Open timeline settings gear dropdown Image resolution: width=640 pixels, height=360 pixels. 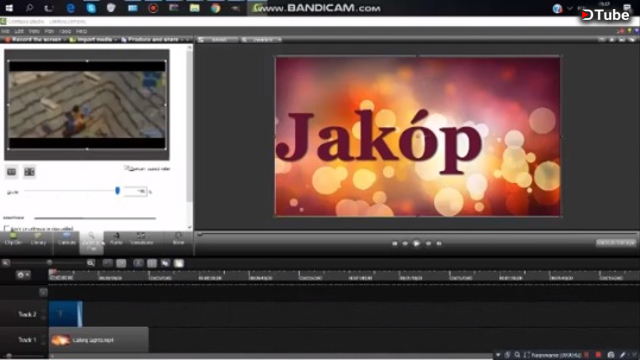tap(23, 275)
